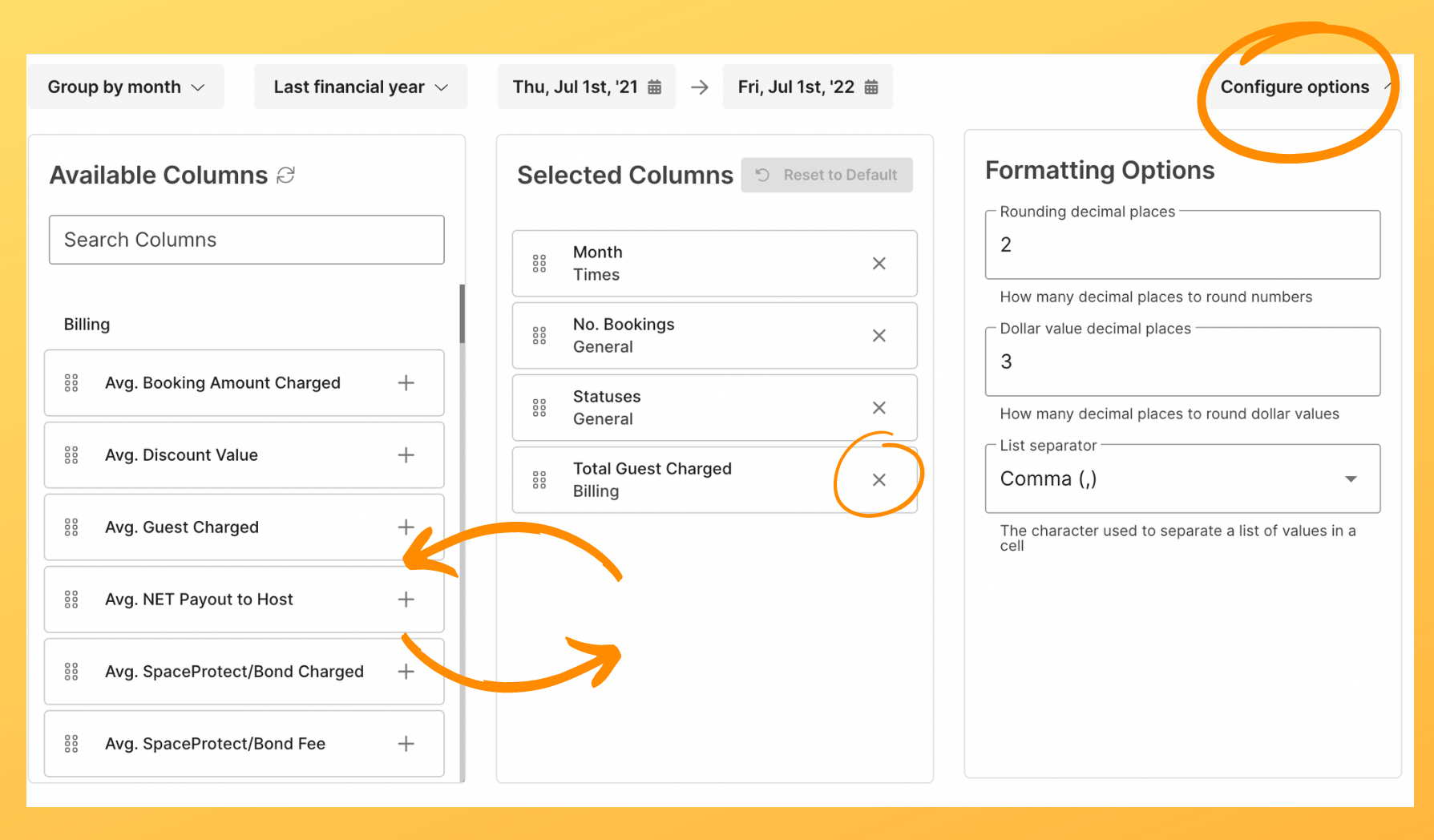Open end date picker Fri, Jul 1st, '22
The image size is (1434, 840).
pos(807,87)
